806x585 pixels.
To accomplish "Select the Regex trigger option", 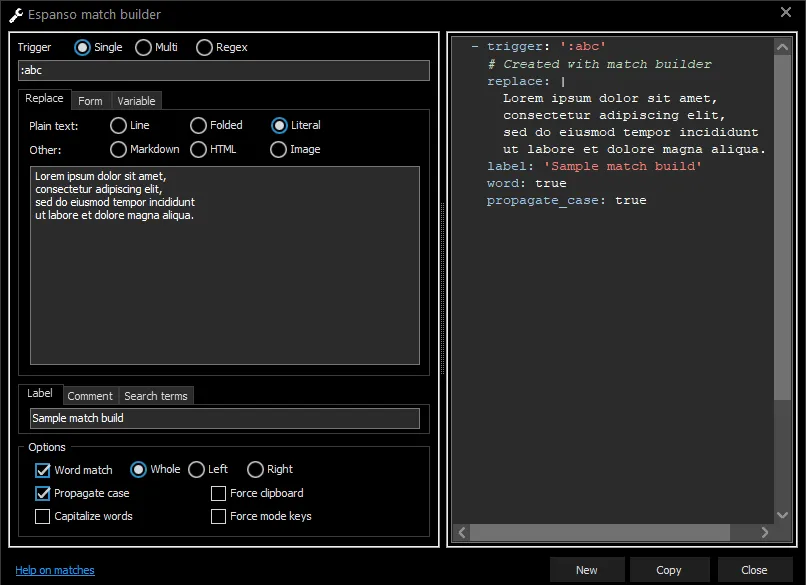I will coord(205,47).
